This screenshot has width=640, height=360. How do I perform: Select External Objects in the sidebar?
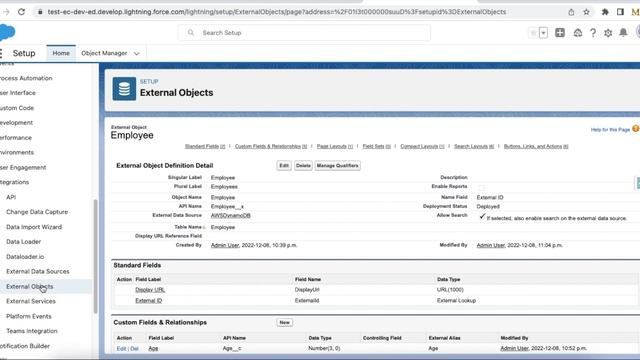tap(29, 287)
